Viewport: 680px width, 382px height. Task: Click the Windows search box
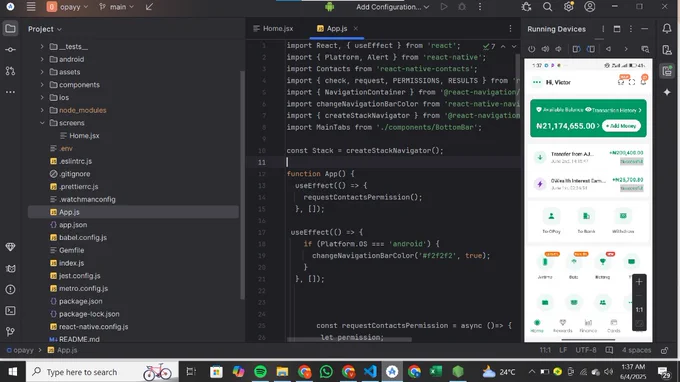102,372
